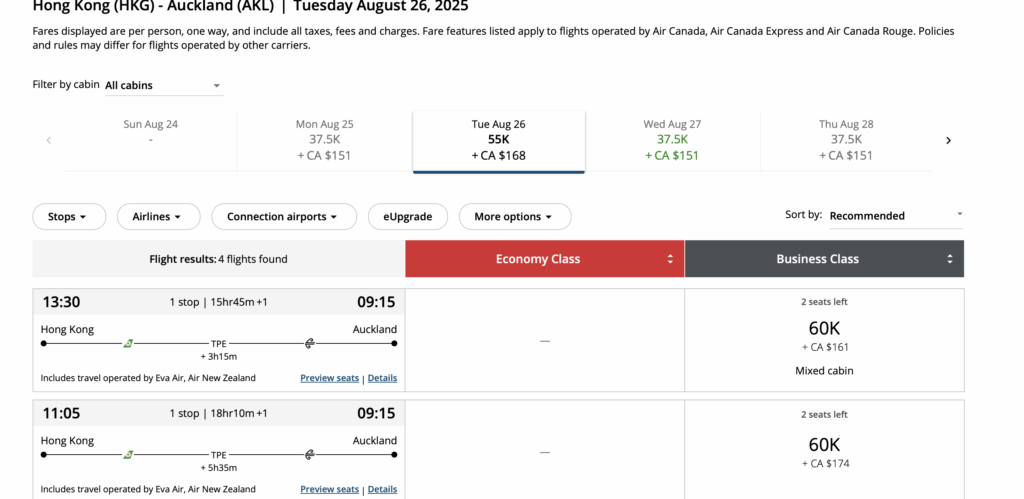Screen dimensions: 1024x499
Task: Toggle the eUpgrade filter
Action: tap(408, 217)
